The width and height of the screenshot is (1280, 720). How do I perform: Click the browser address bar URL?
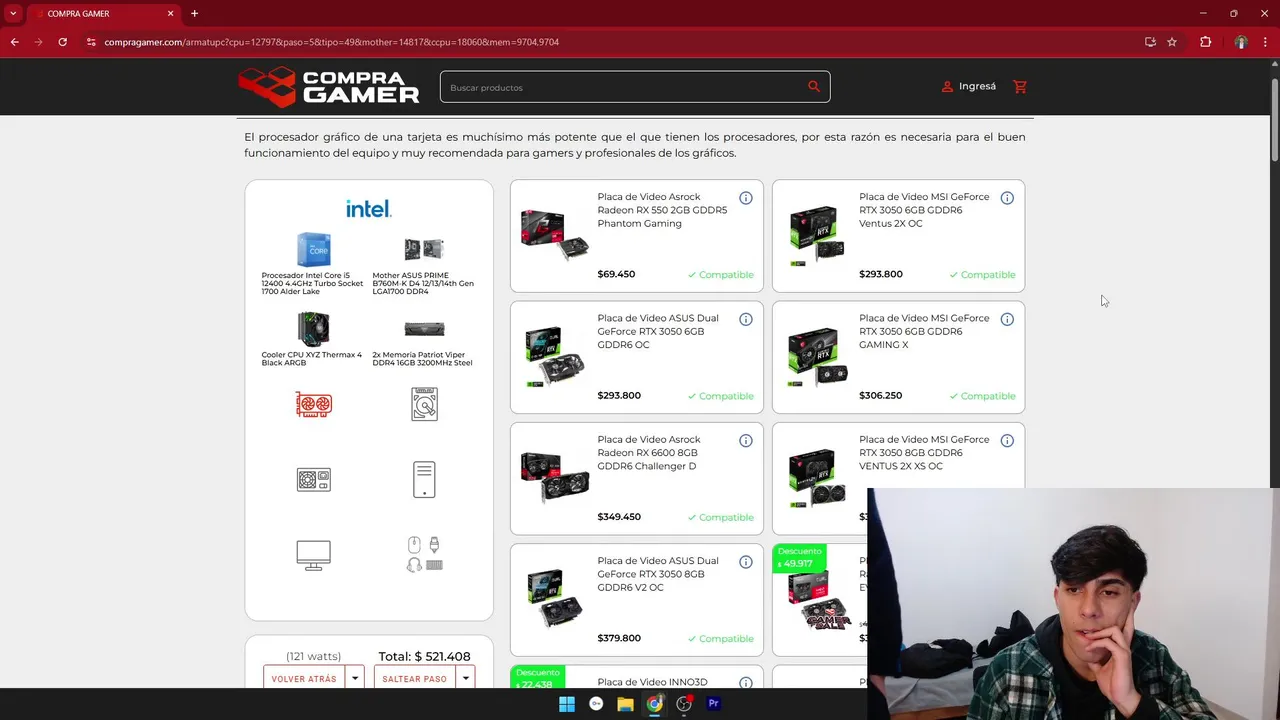tap(331, 42)
